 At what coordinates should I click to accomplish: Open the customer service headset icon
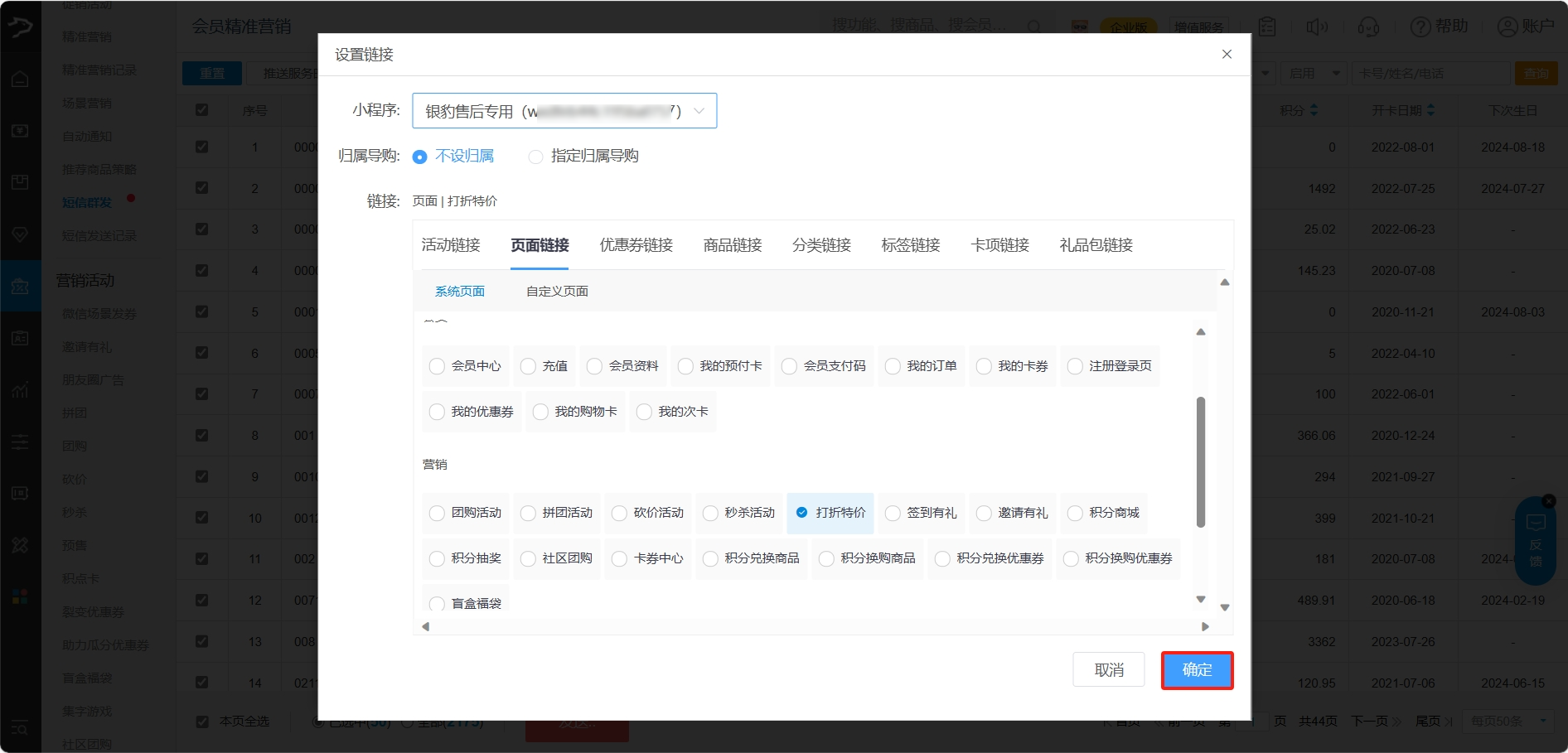click(1368, 27)
